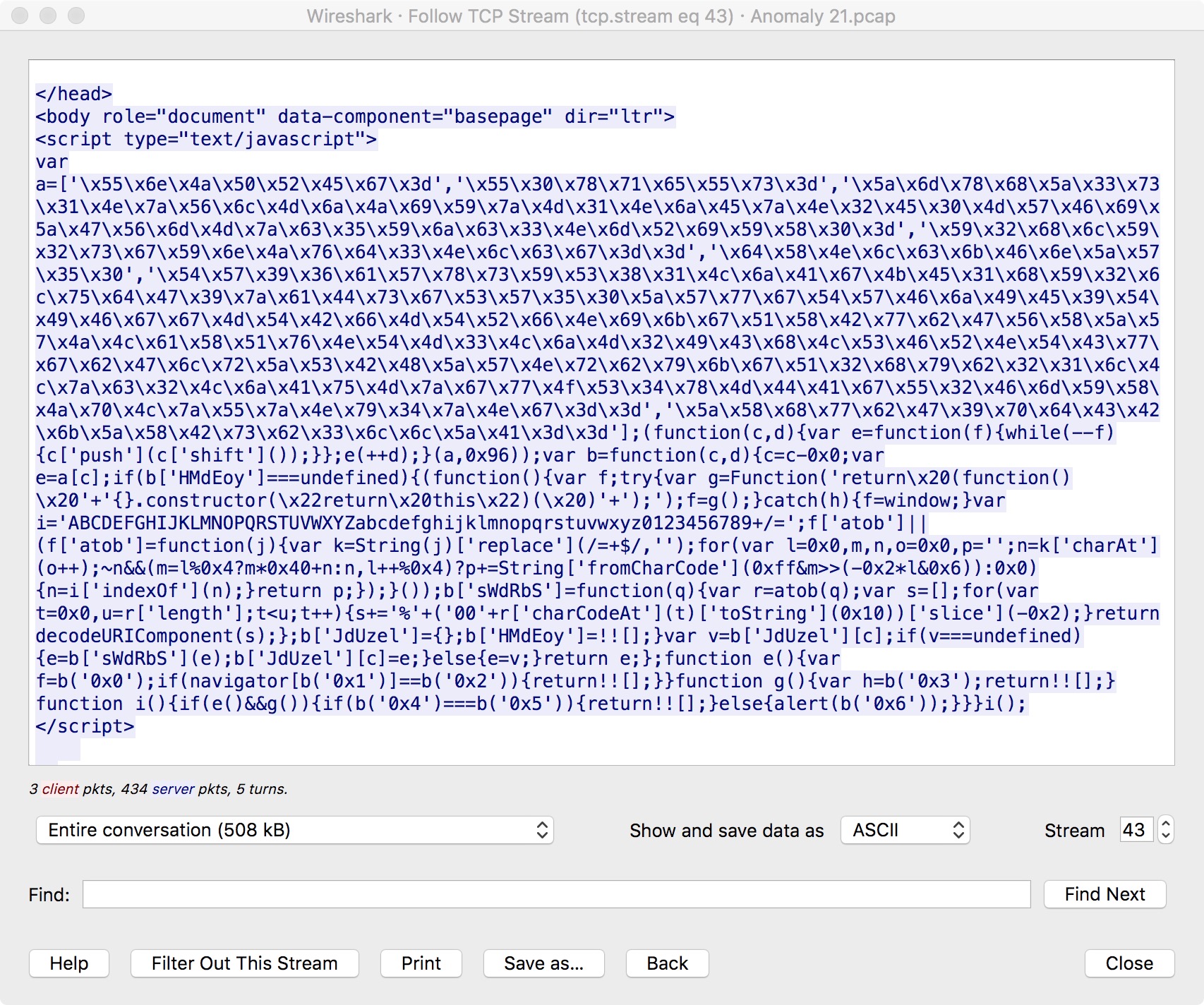Open the ASCII data format dropdown
Screen dimensions: 1204x1005
(905, 830)
